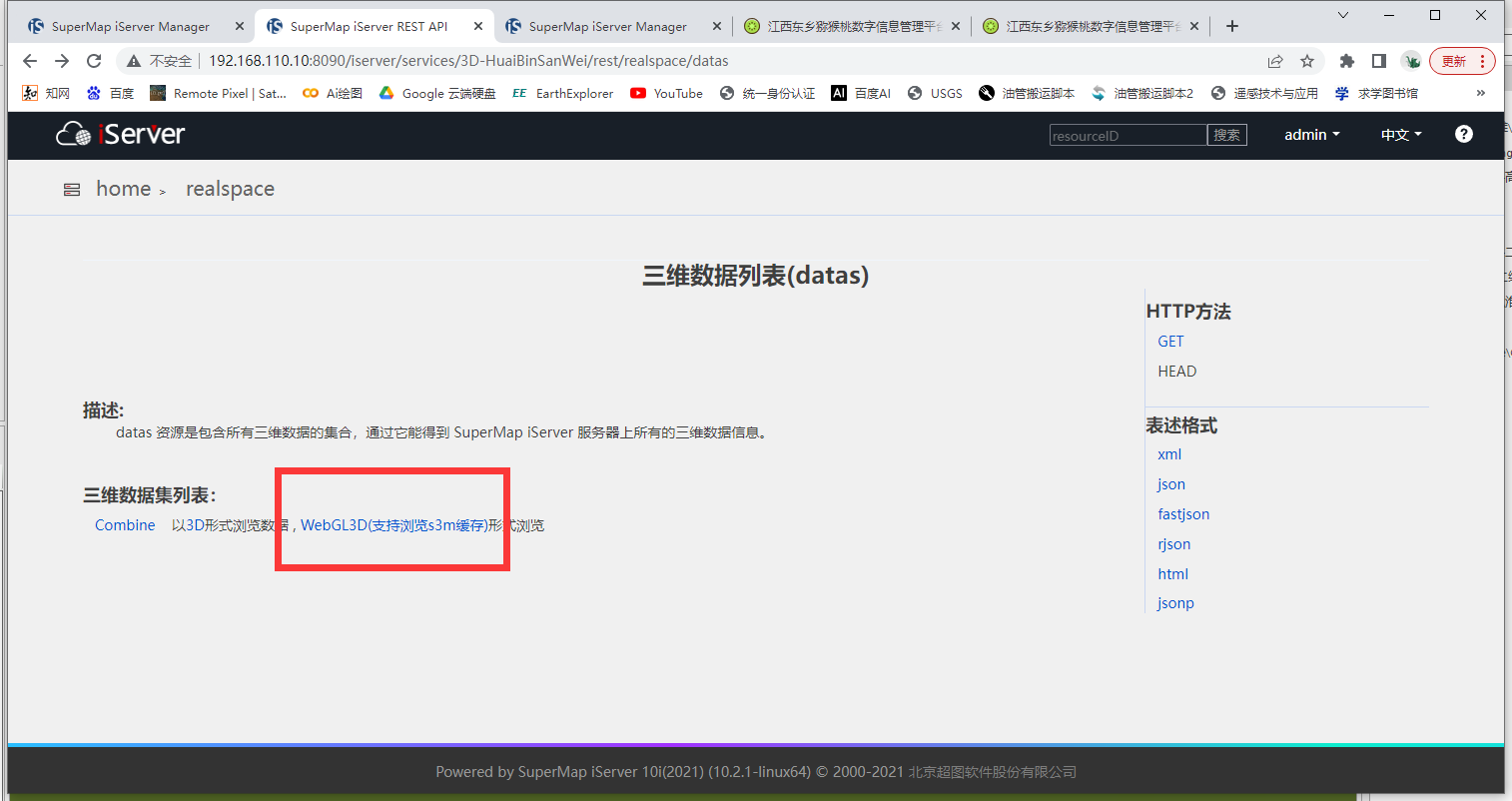This screenshot has height=801, width=1512.
Task: Open the EarthExplorer bookmark
Action: (x=562, y=93)
